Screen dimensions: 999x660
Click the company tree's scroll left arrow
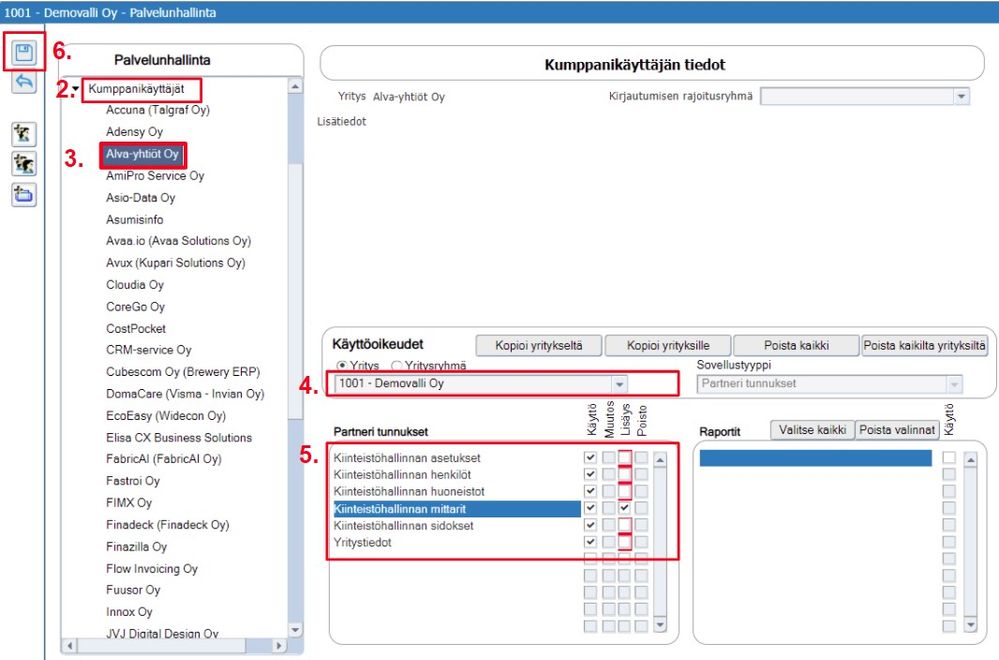pos(70,645)
